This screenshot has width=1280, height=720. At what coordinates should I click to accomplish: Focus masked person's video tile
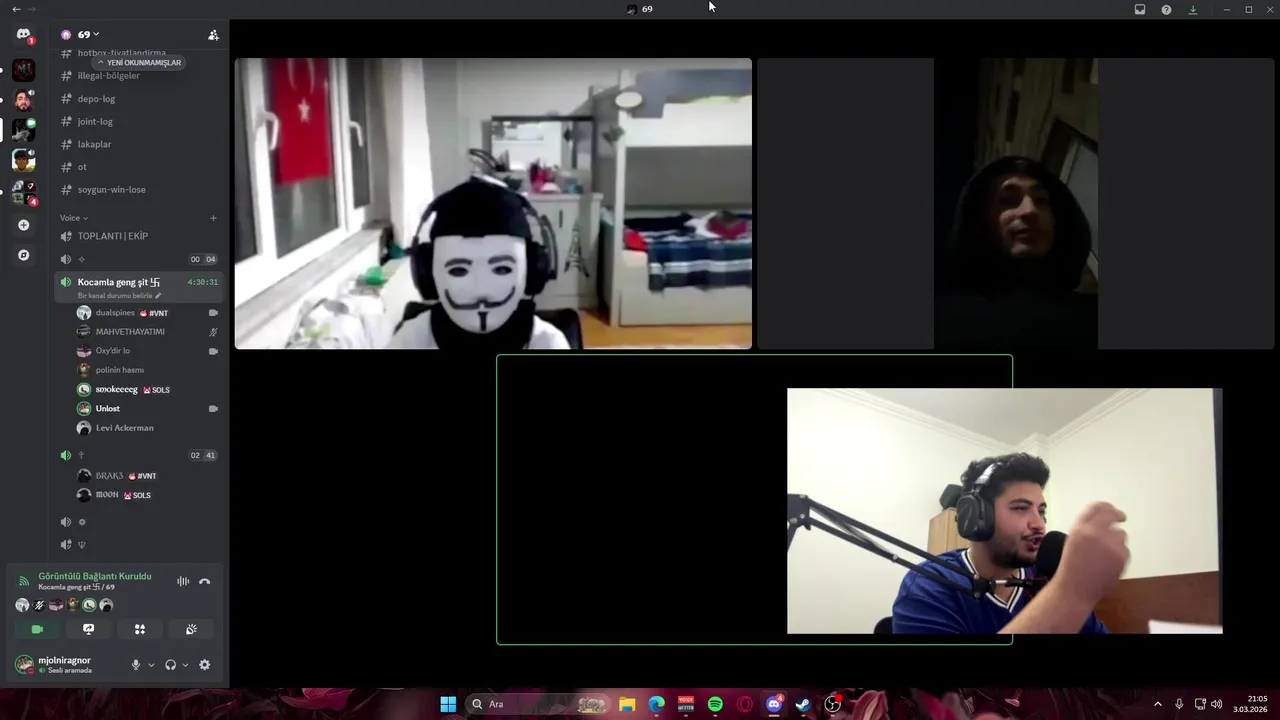pyautogui.click(x=493, y=203)
